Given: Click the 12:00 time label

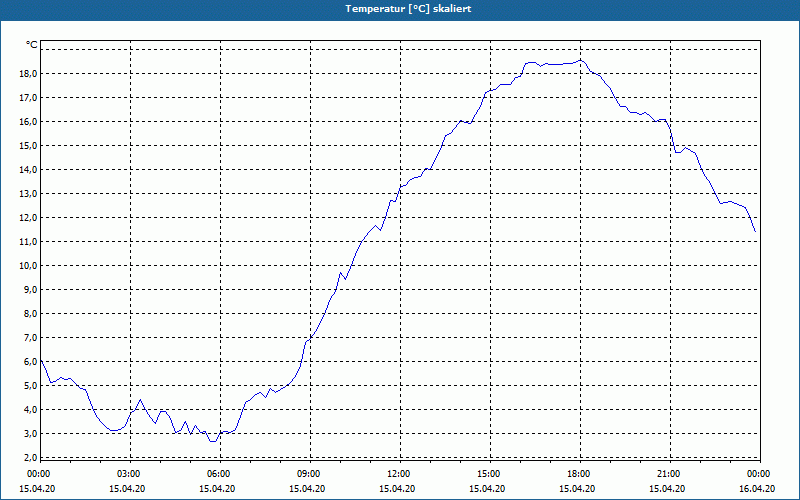Looking at the screenshot, I should (399, 474).
